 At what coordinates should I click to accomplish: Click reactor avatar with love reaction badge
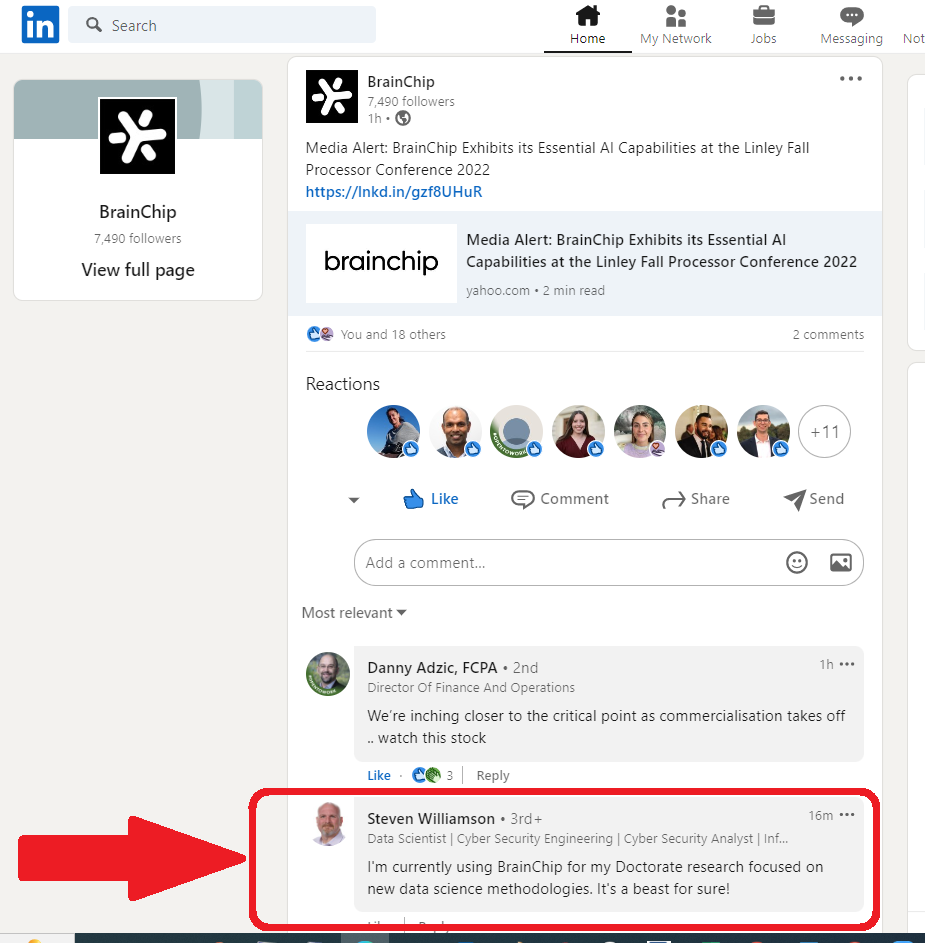pyautogui.click(x=640, y=431)
